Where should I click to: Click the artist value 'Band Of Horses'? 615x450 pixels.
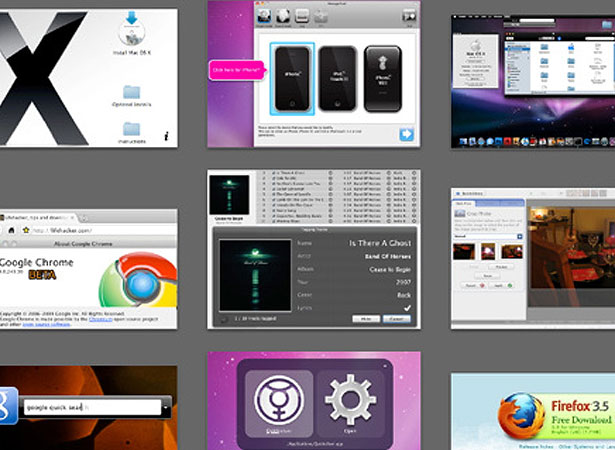pos(388,257)
